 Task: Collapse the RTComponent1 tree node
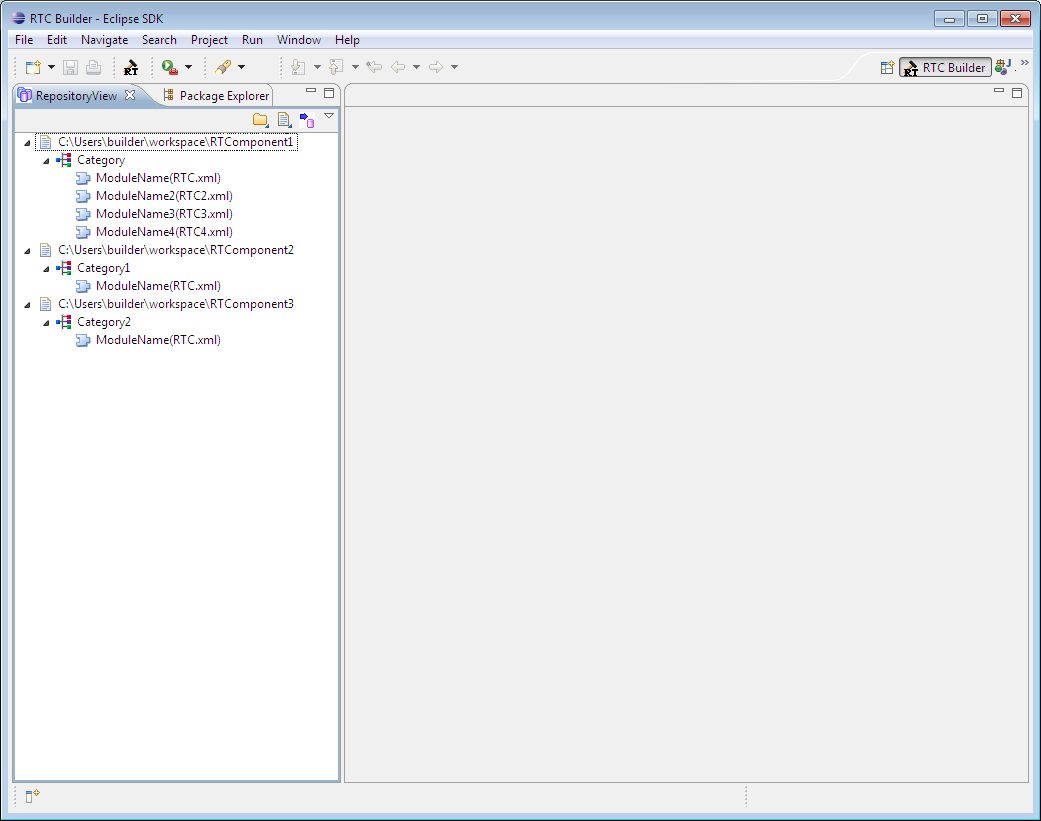coord(26,141)
